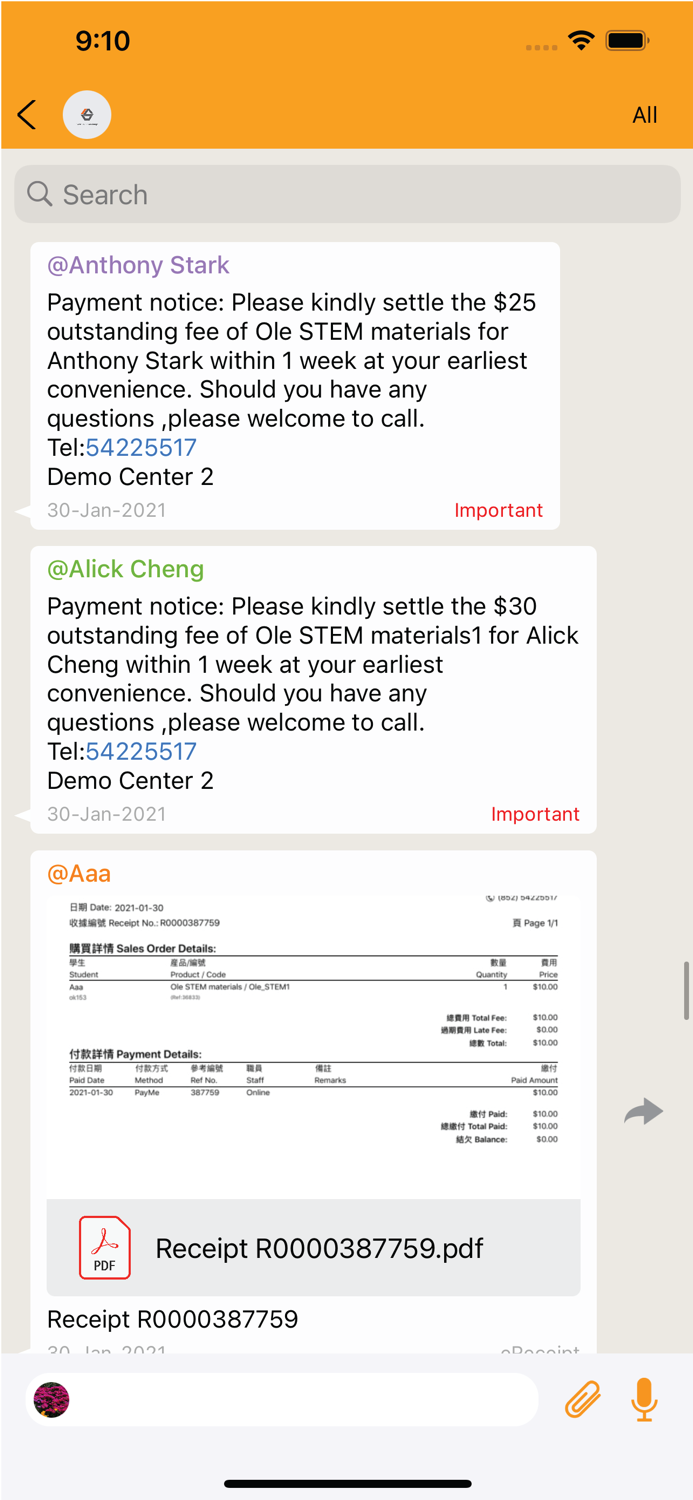Tap the @Anthony Stark mention
Viewport: 693px width, 1500px height.
pos(137,265)
